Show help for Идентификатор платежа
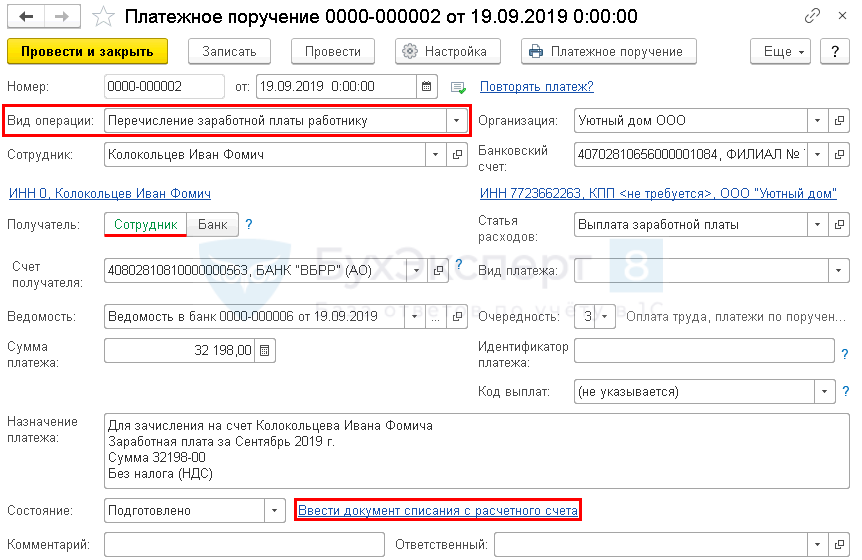Viewport: 862px width, 560px height. point(845,354)
